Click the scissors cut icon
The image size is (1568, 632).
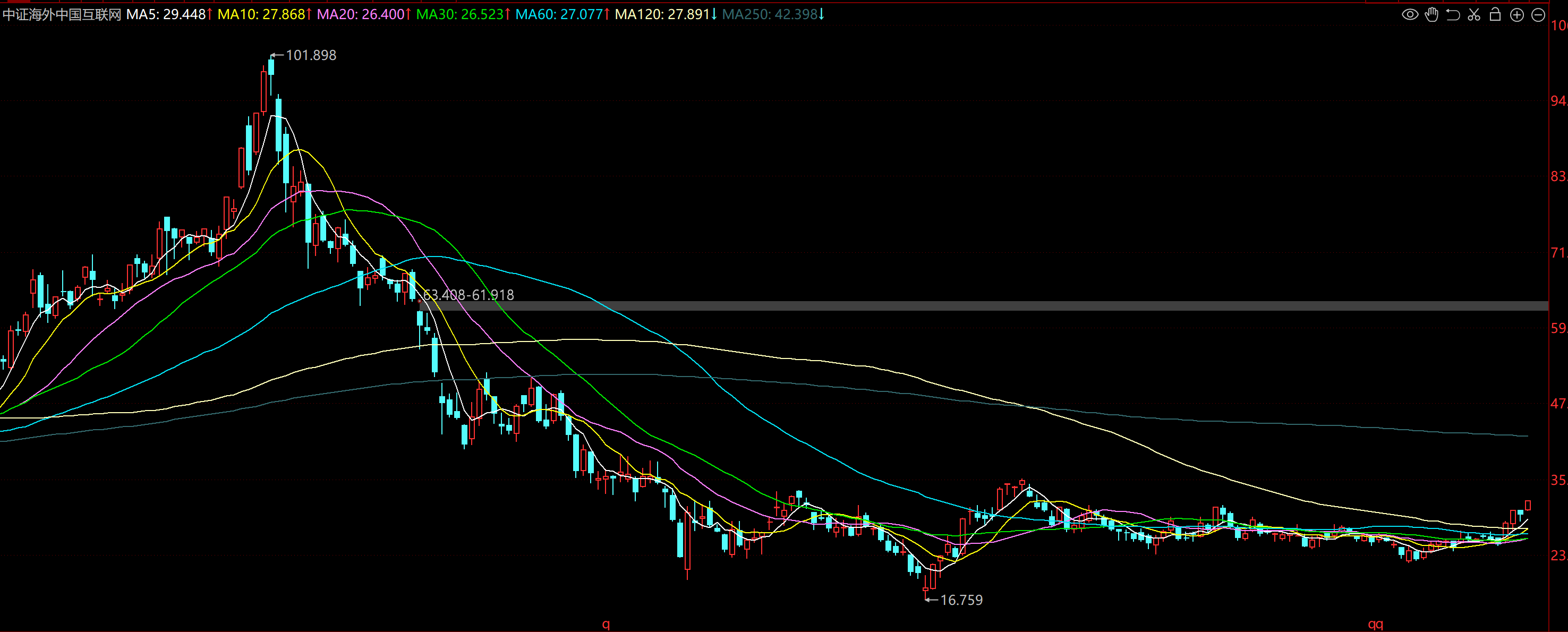[x=1473, y=15]
